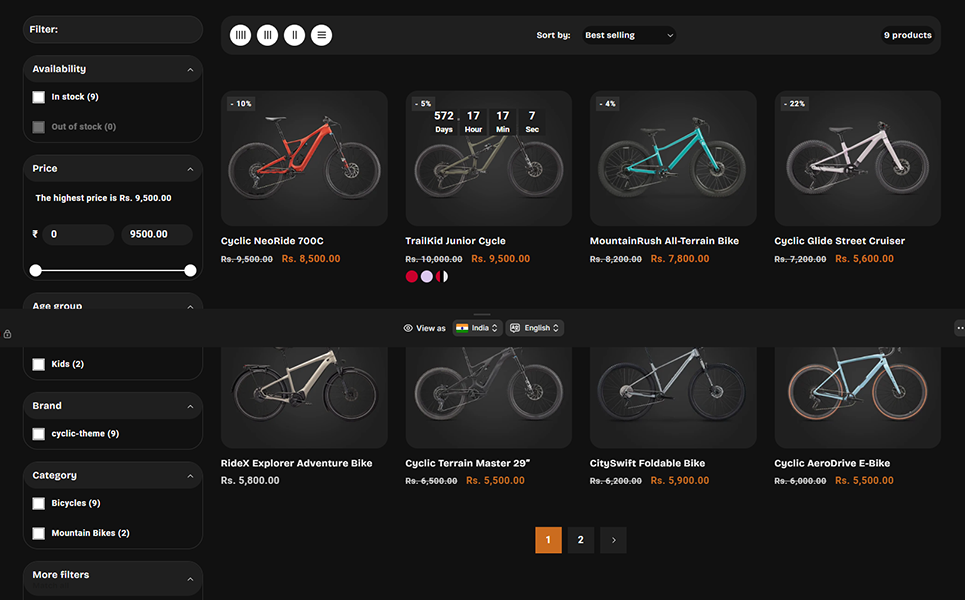Switch to three-column grid view

point(267,35)
